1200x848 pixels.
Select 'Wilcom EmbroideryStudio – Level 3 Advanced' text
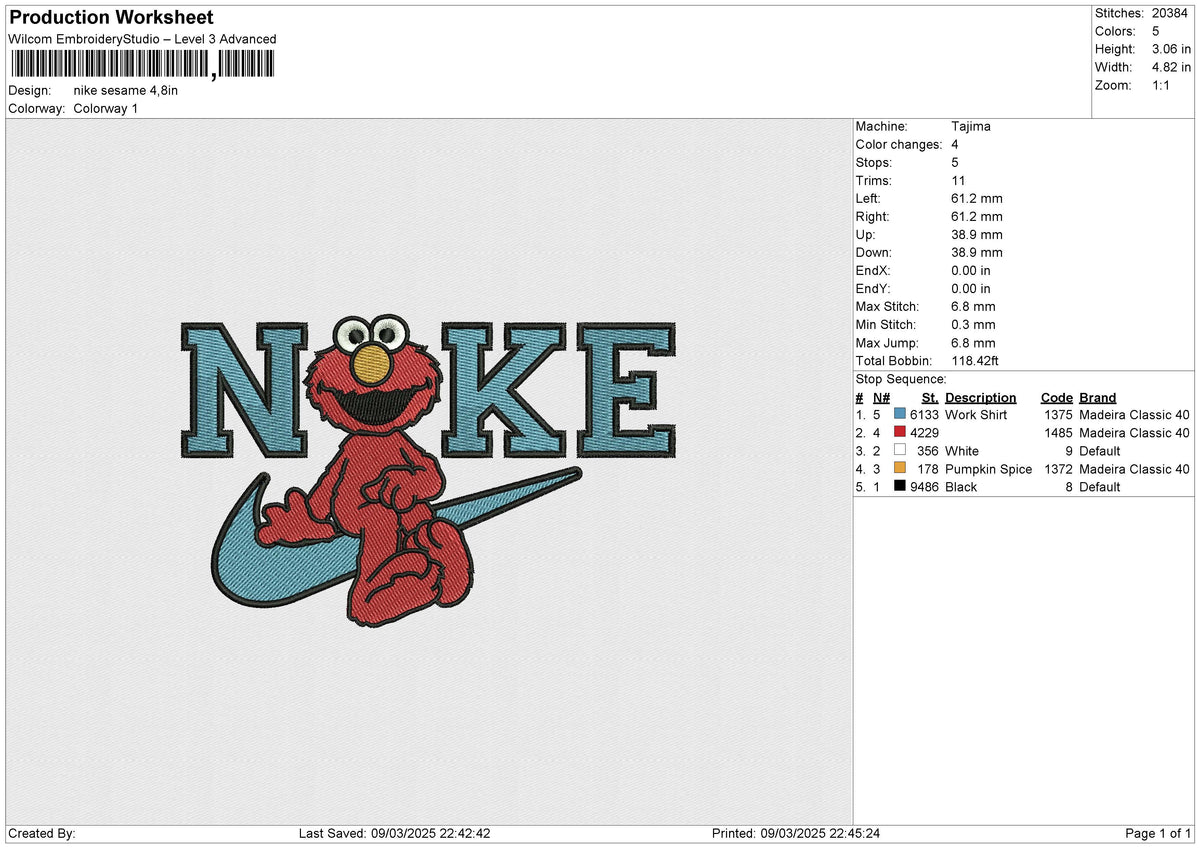142,39
